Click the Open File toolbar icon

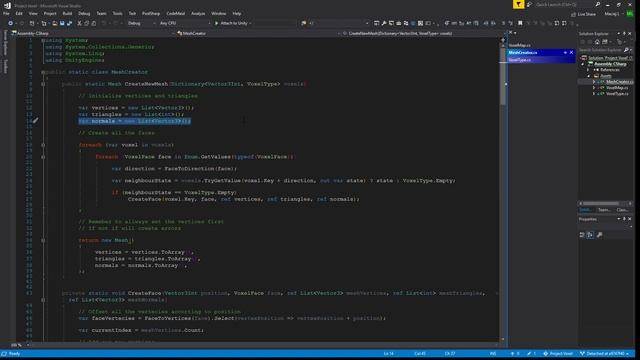coord(55,23)
